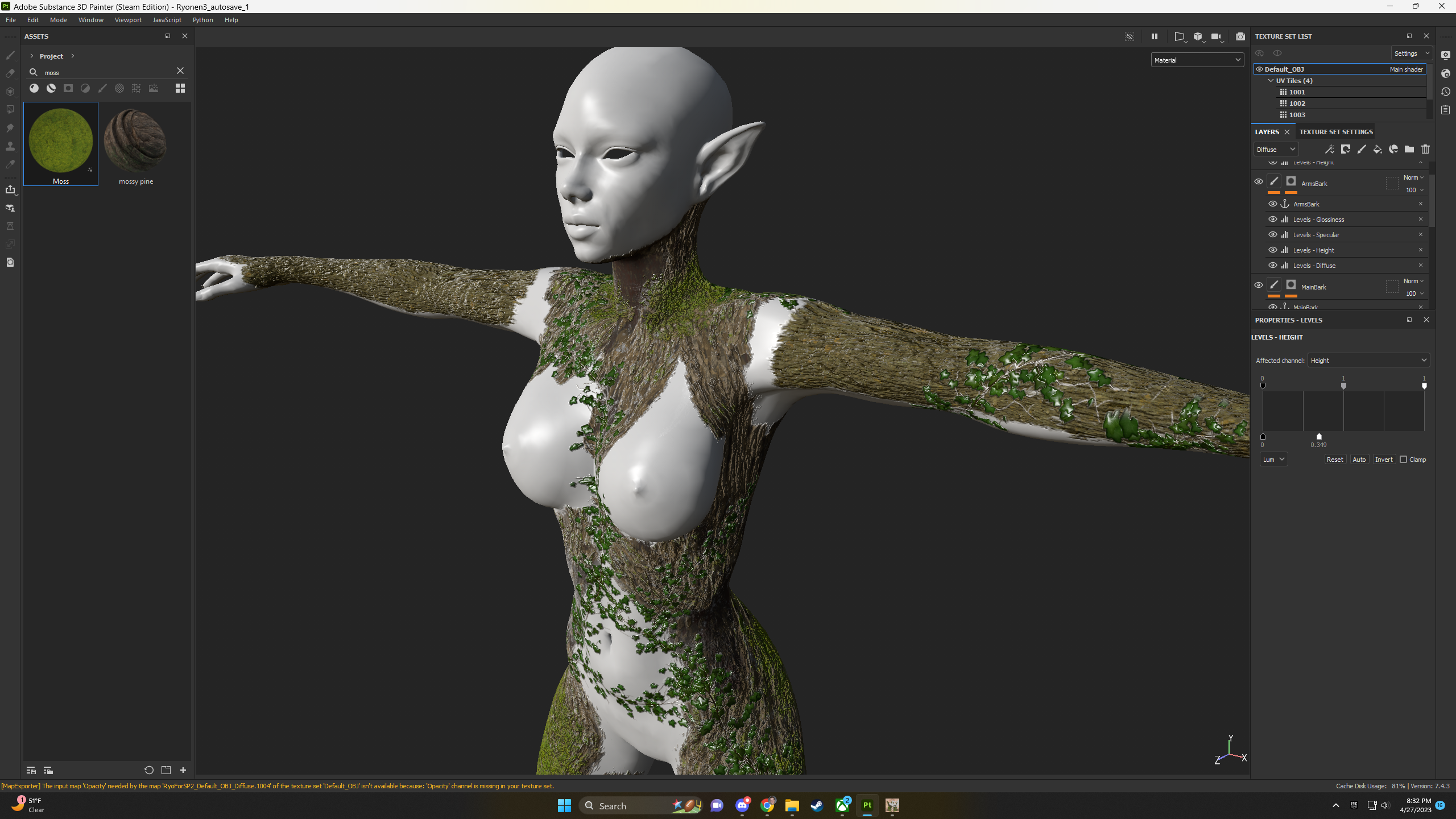
Task: Select the Eraser tool in left toolbar
Action: (x=10, y=73)
